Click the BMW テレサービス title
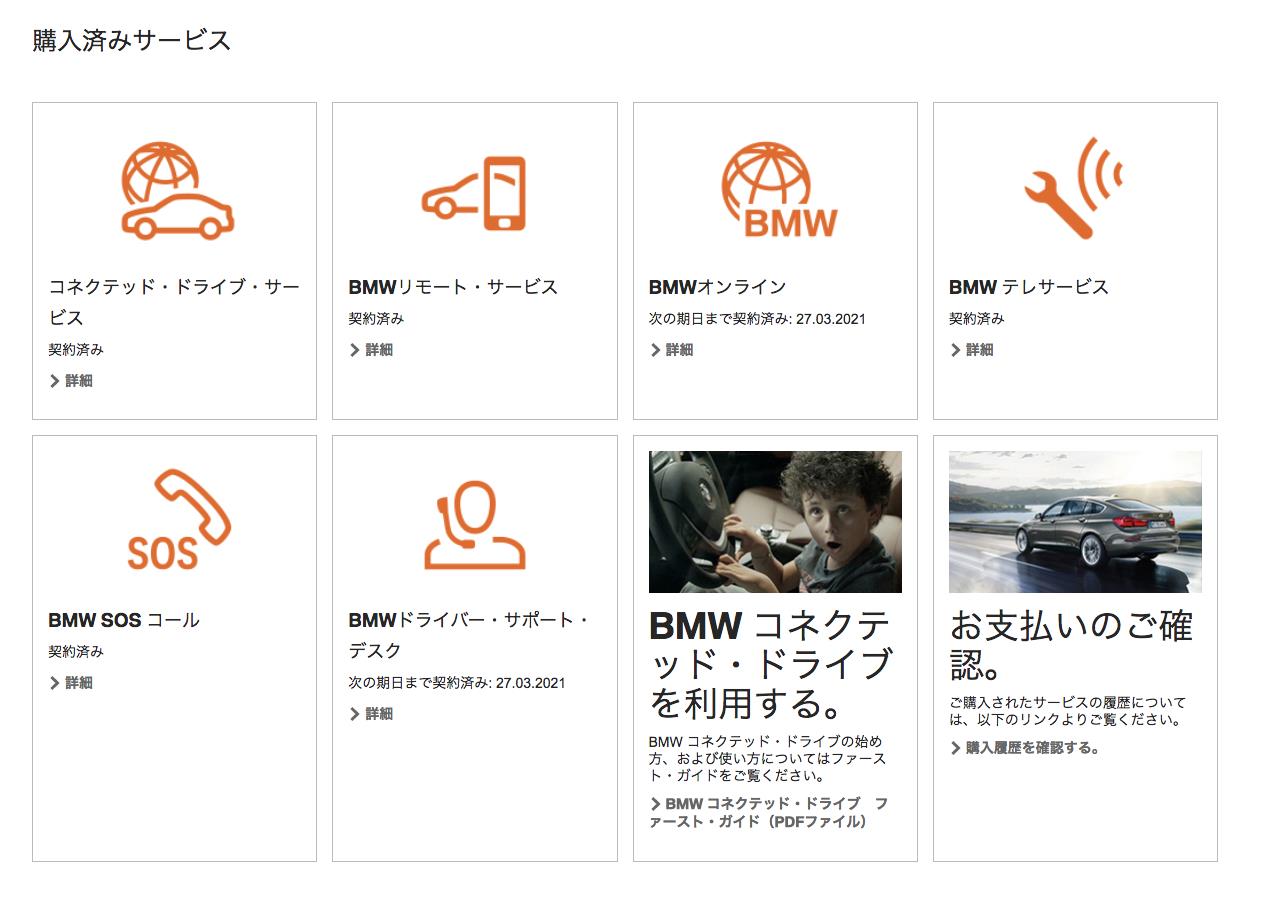The image size is (1270, 900). (1029, 287)
